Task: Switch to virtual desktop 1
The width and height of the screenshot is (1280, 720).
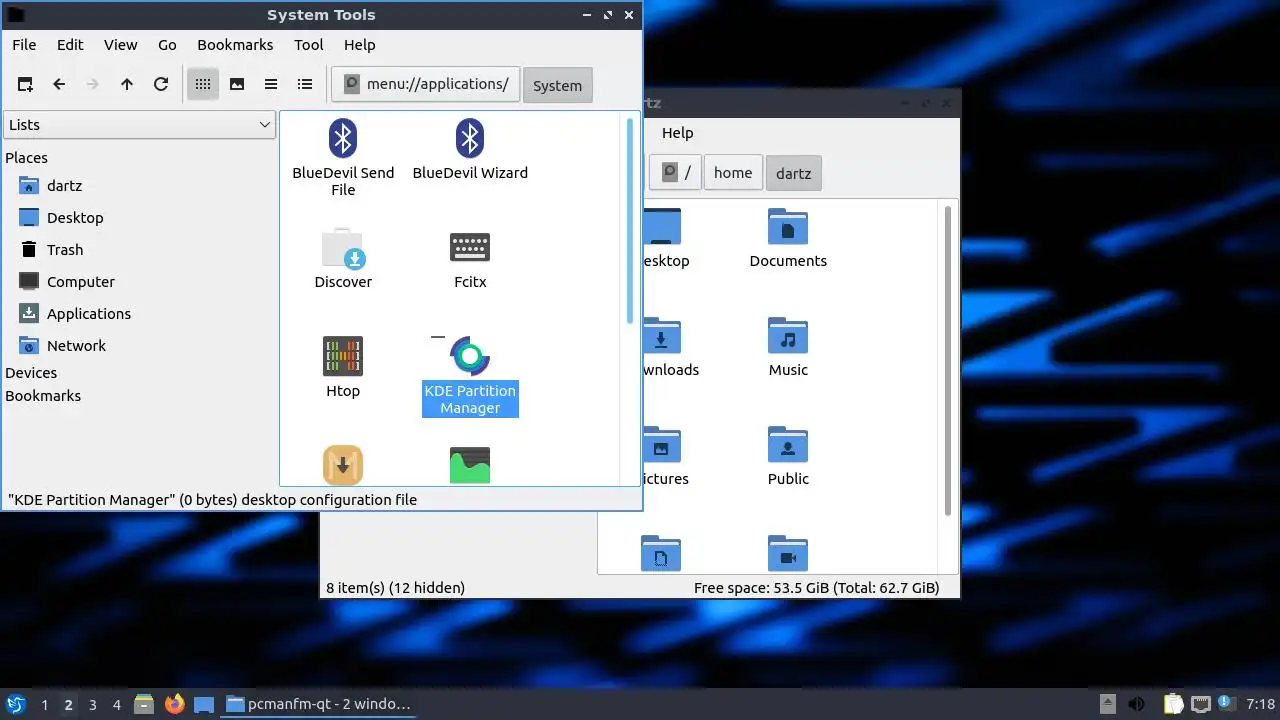Action: point(44,705)
